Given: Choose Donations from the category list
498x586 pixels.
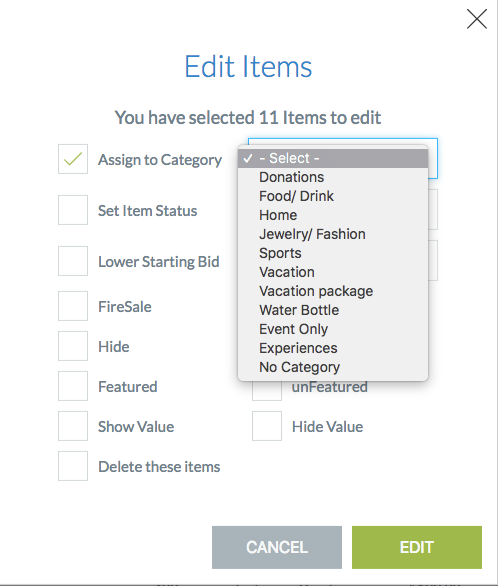Looking at the screenshot, I should tap(333, 177).
